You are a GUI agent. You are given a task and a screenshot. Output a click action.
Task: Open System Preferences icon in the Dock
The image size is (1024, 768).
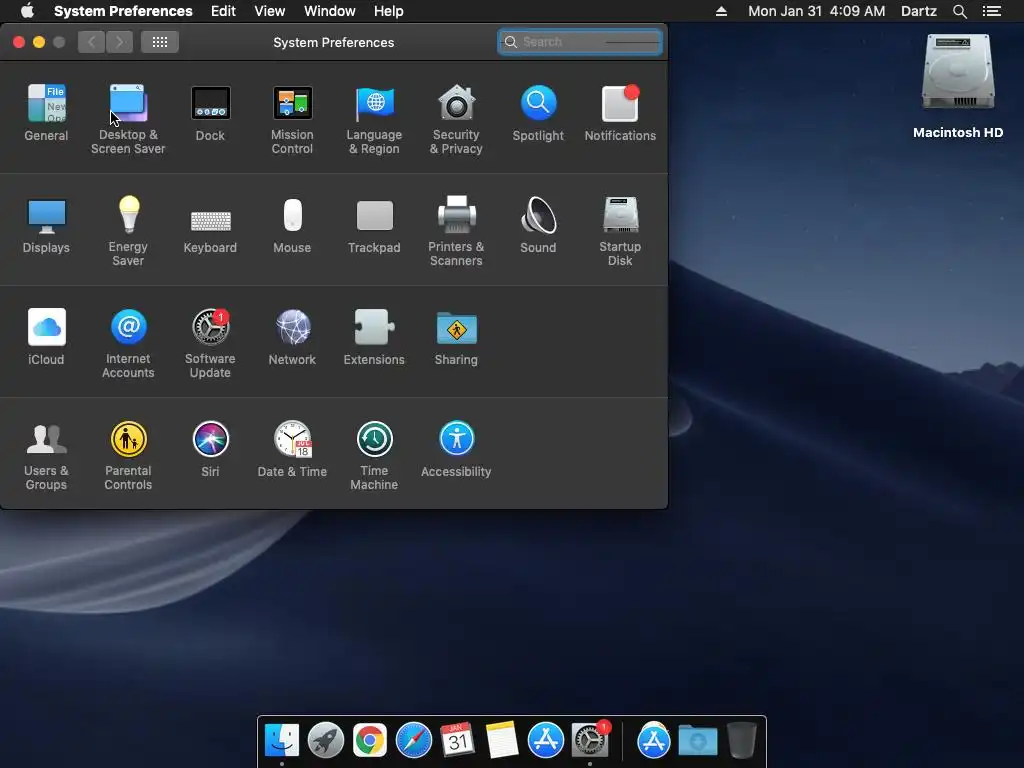coord(590,741)
